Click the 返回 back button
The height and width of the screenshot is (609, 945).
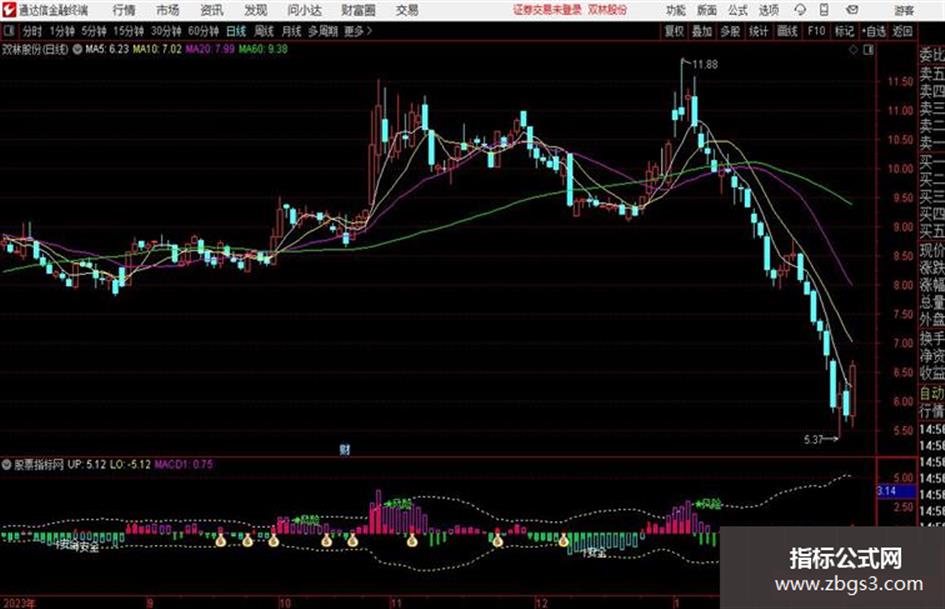(902, 31)
